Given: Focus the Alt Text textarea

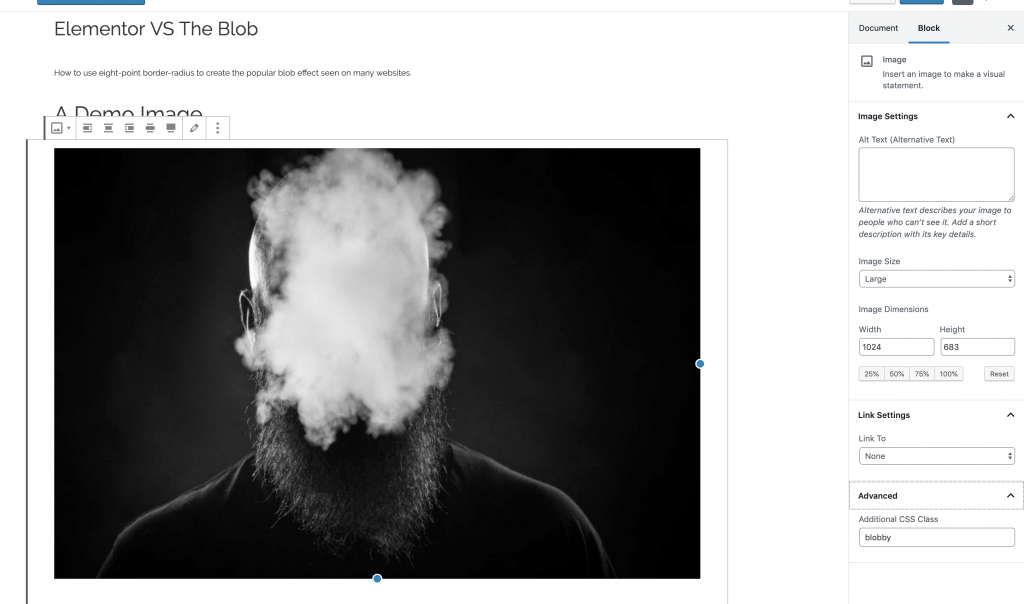Looking at the screenshot, I should (936, 174).
